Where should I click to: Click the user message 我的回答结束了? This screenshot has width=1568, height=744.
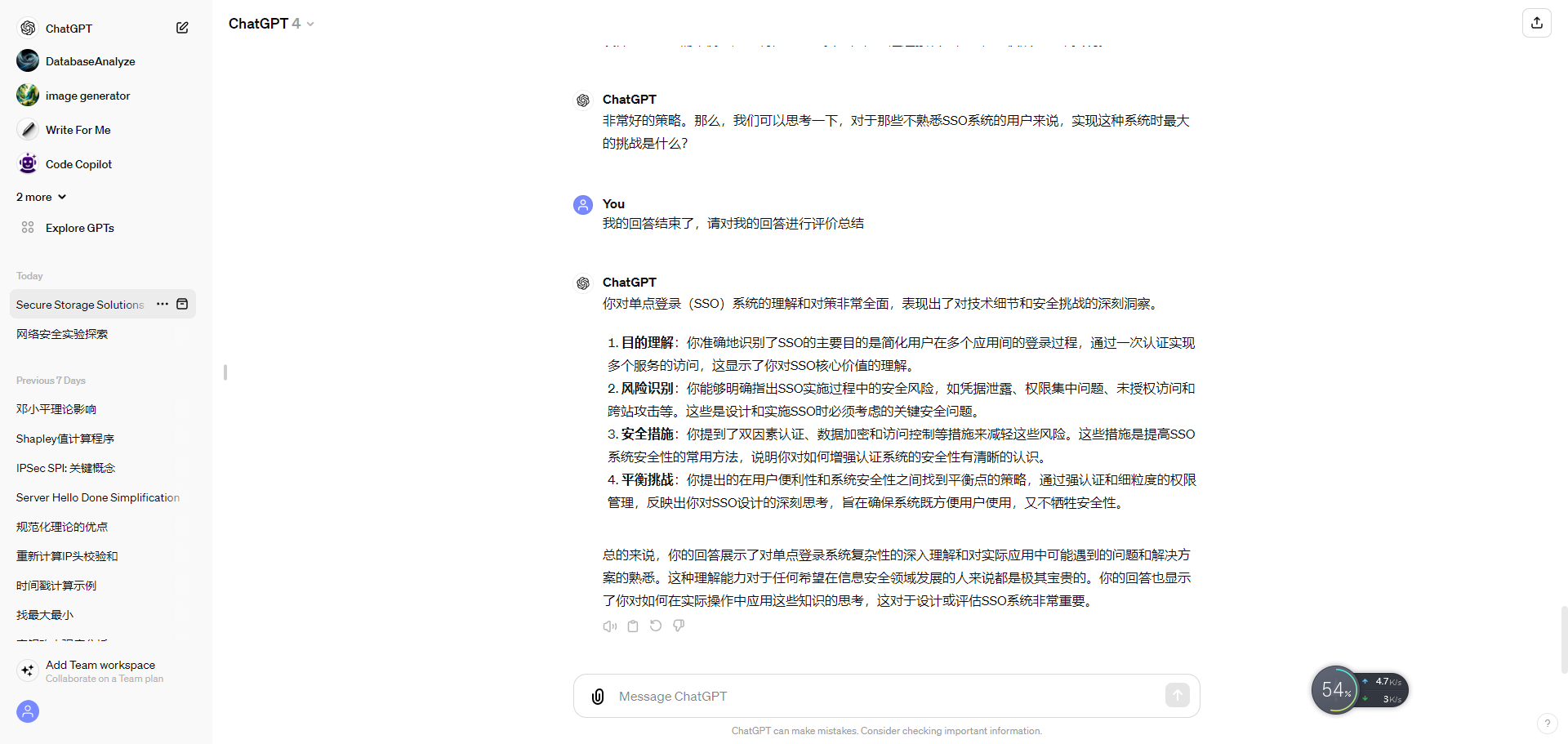pyautogui.click(x=733, y=224)
